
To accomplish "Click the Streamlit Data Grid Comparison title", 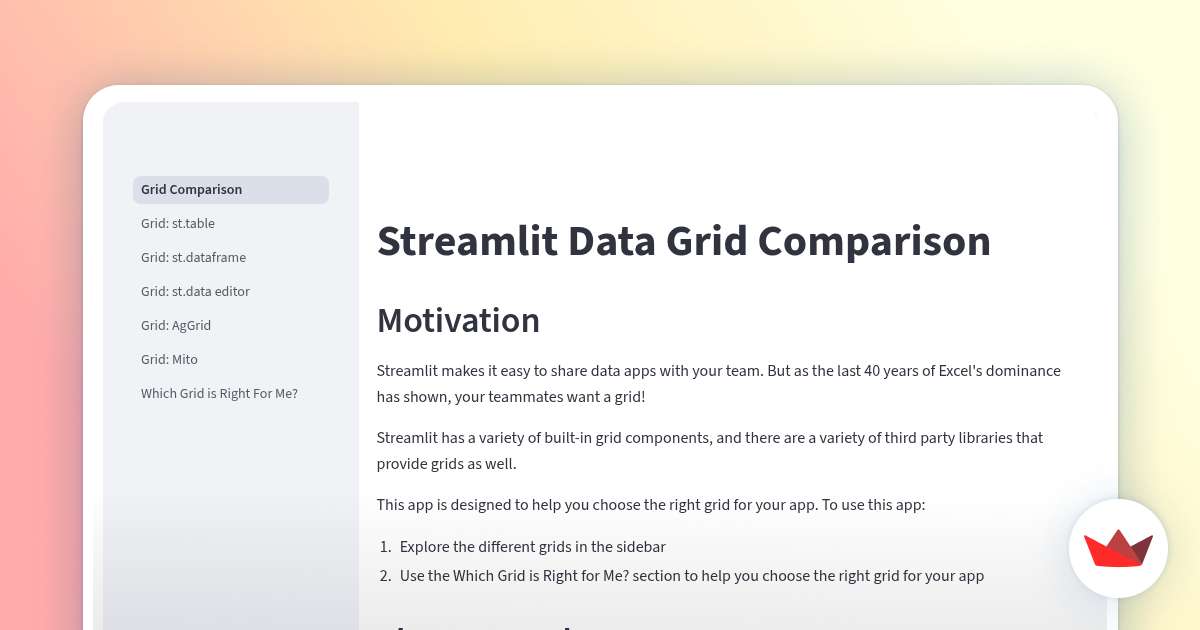I will click(x=683, y=241).
